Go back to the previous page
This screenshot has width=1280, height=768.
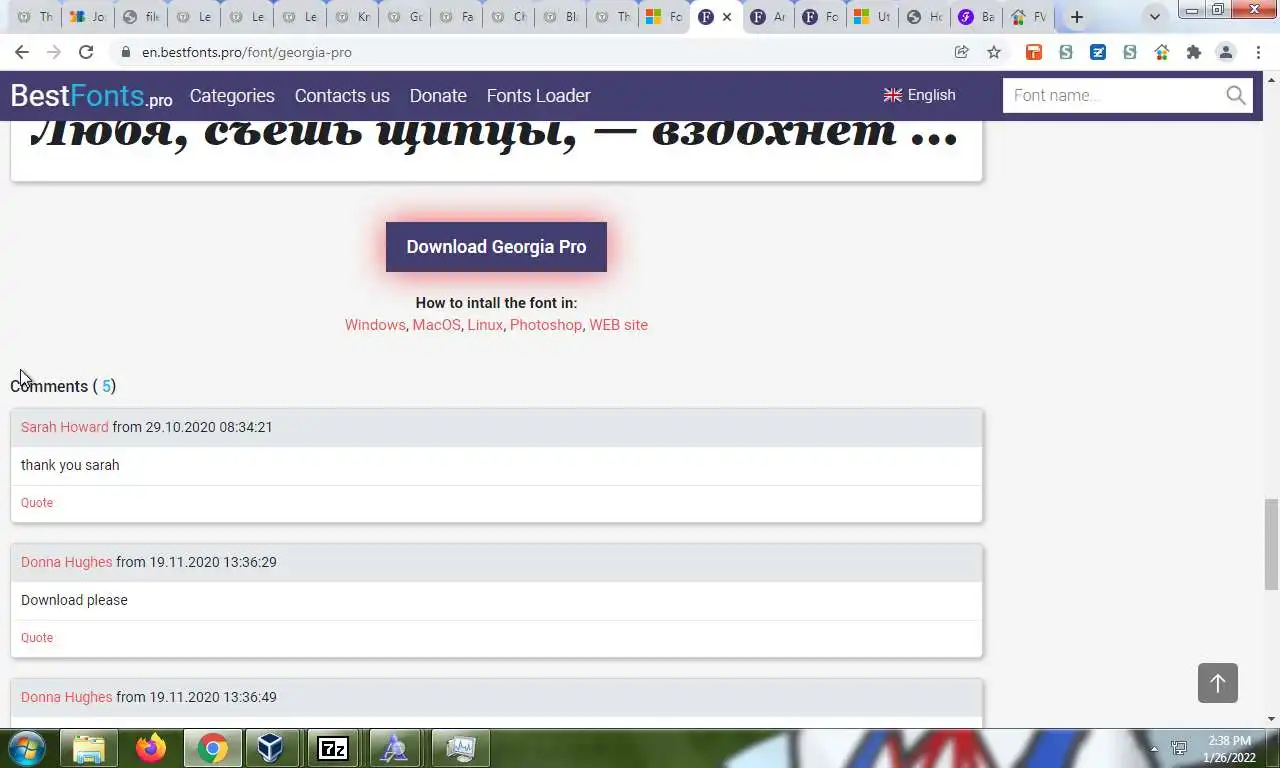[x=22, y=52]
